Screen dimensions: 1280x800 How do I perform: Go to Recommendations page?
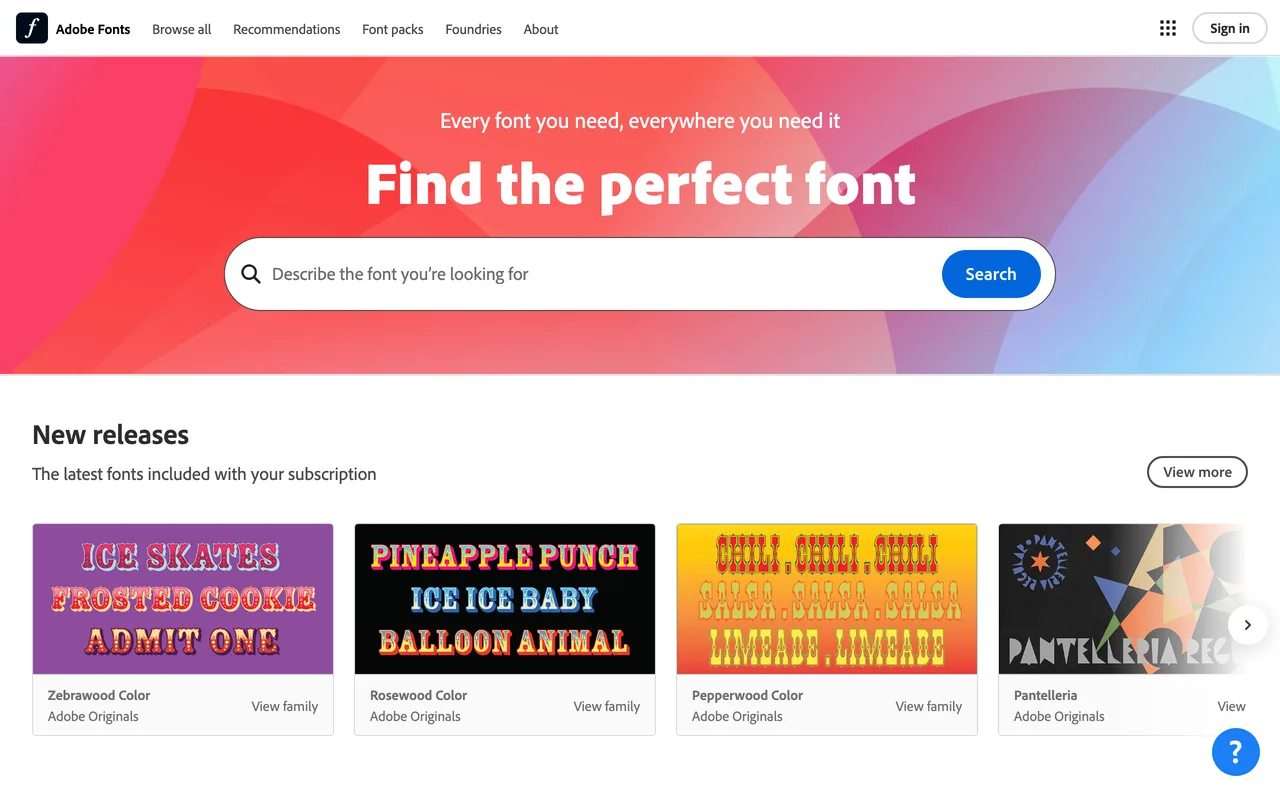click(286, 29)
